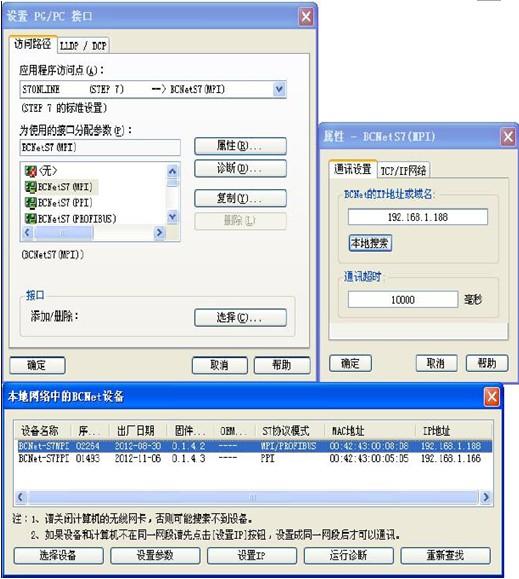Click the 设置IP button

click(252, 555)
